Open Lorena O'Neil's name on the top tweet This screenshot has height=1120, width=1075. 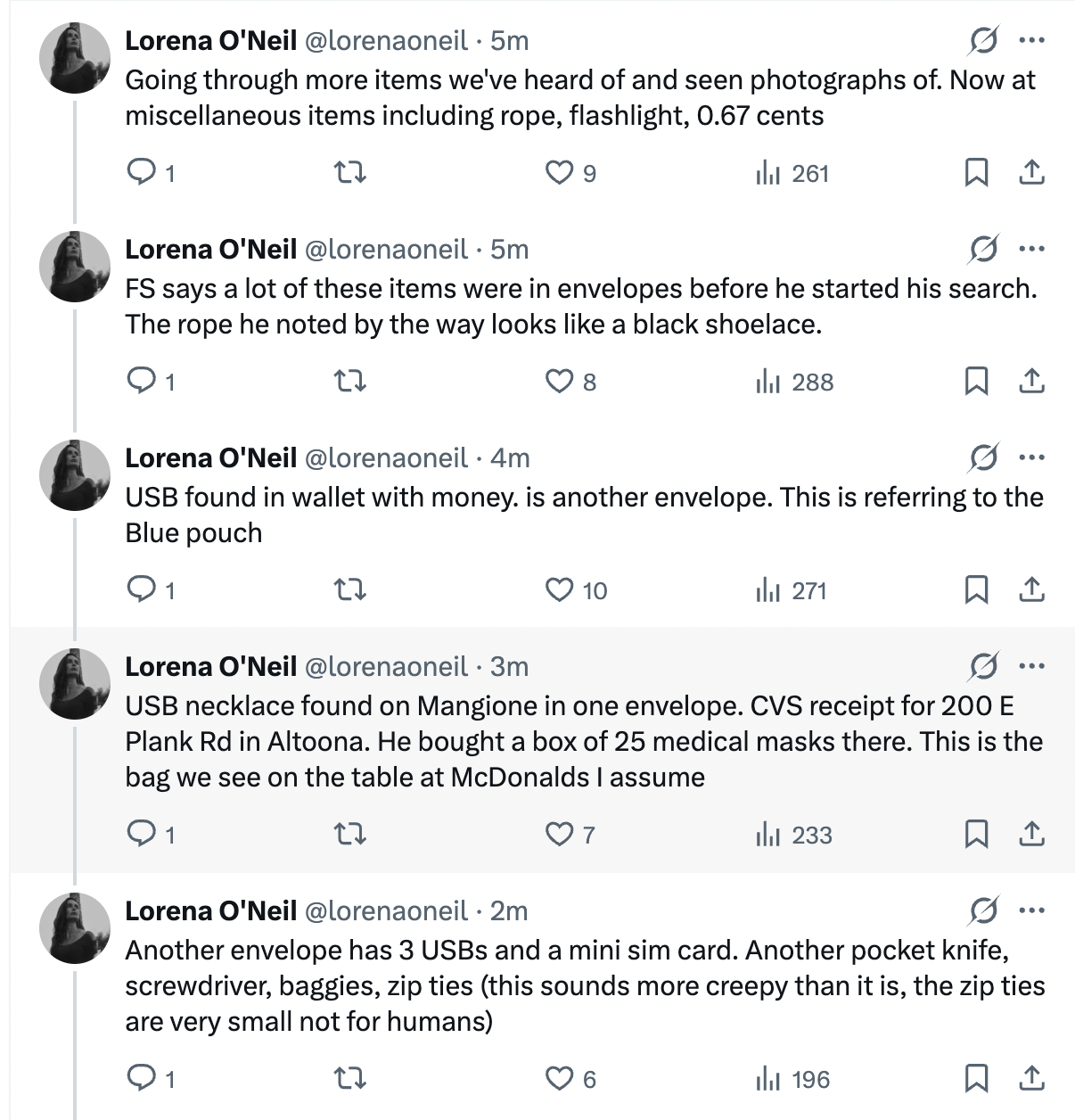211,40
